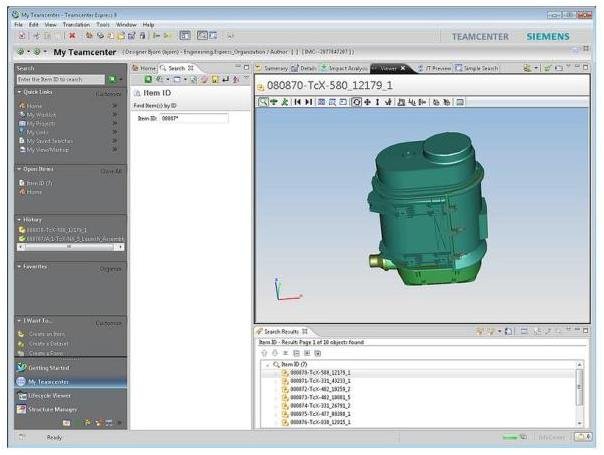Click Customize link in Quick Links
Image resolution: width=604 pixels, height=455 pixels.
tap(108, 94)
